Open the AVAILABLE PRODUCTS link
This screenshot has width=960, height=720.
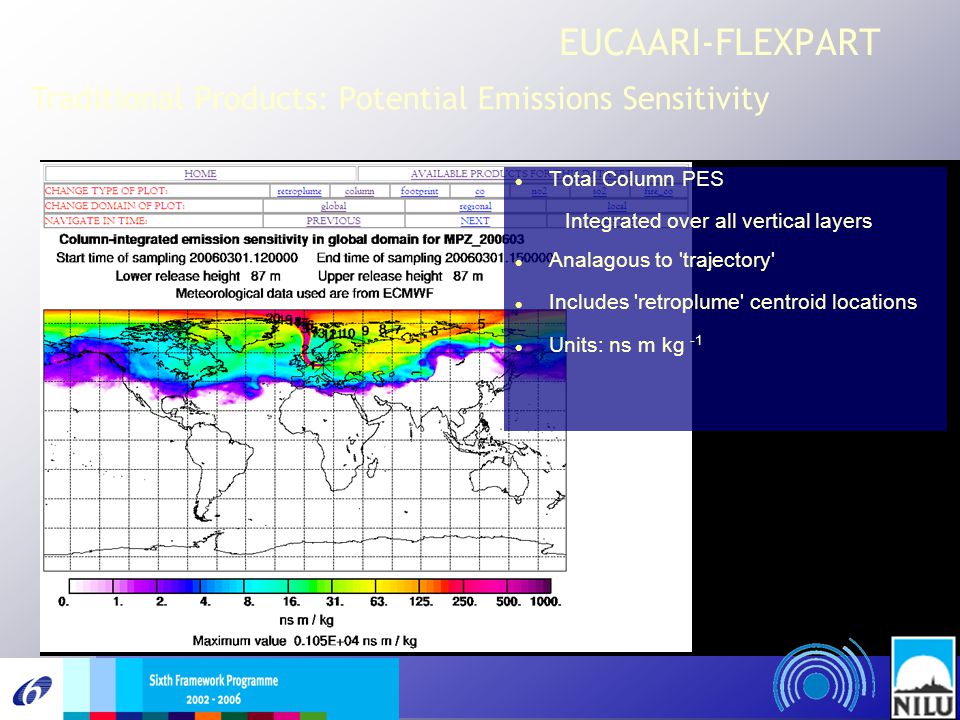pos(519,174)
